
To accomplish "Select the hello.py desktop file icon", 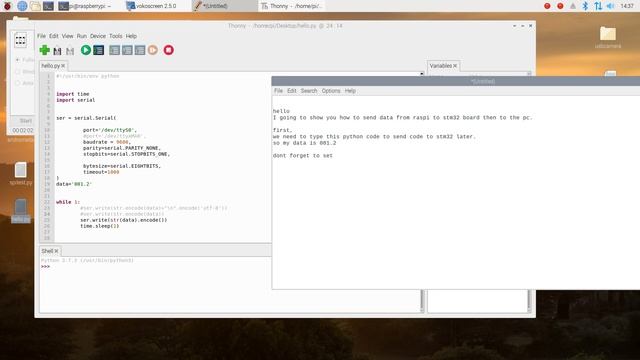I will pos(20,211).
